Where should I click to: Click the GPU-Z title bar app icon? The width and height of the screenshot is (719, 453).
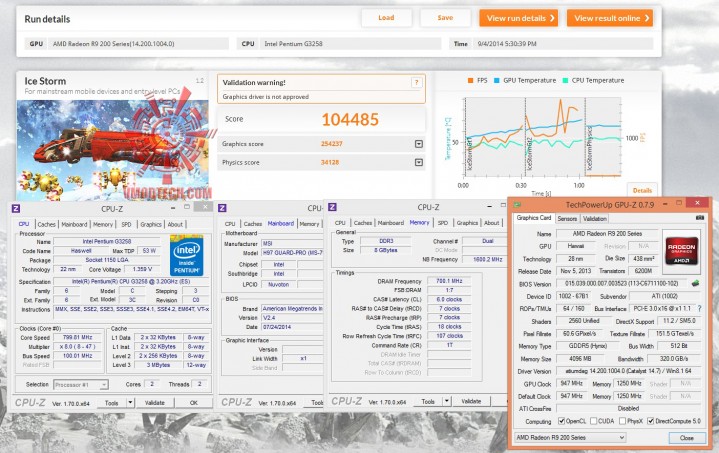pyautogui.click(x=518, y=204)
